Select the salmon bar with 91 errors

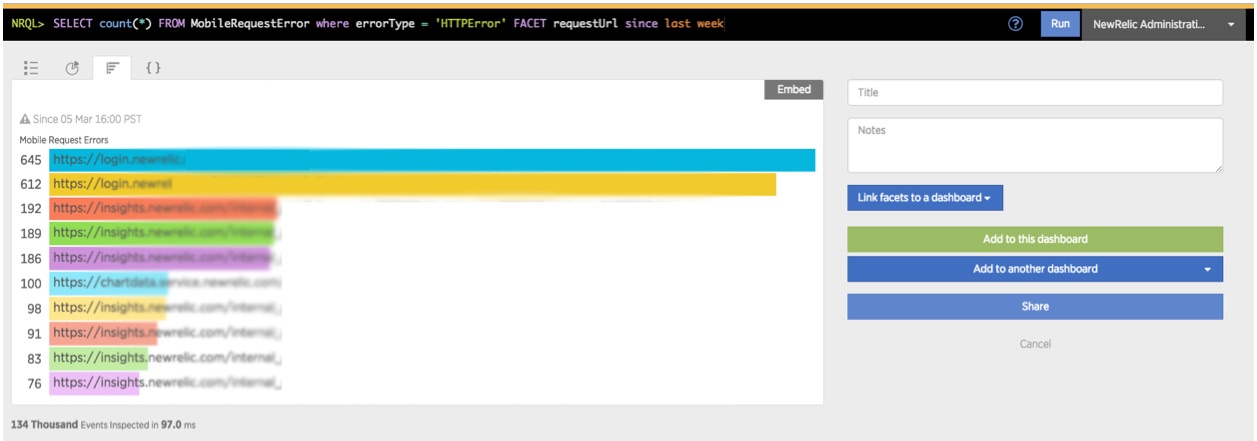[x=103, y=333]
